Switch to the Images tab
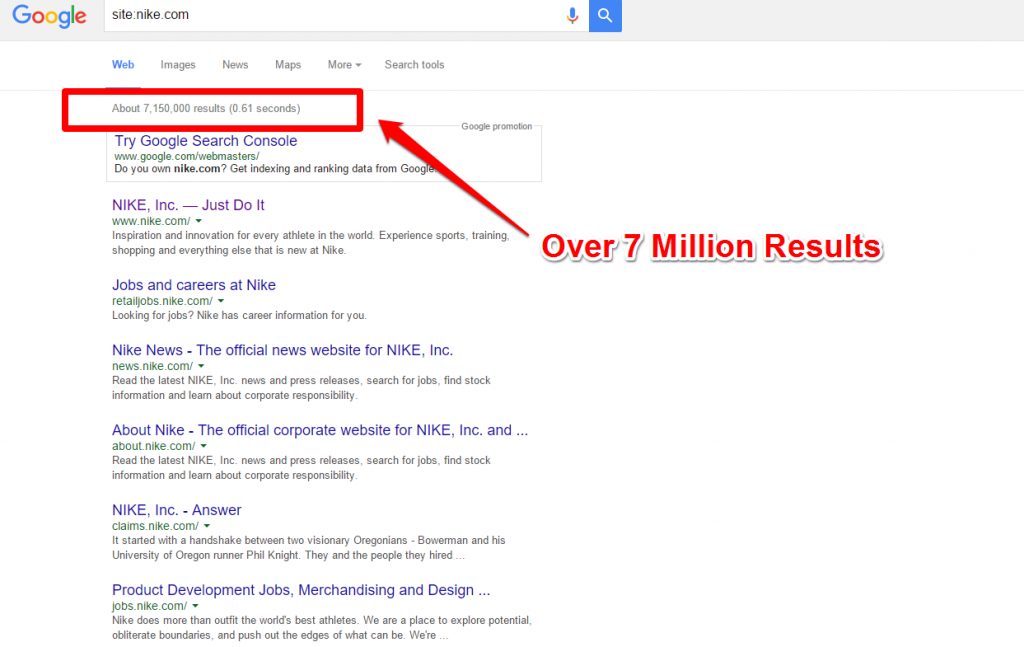 point(178,65)
